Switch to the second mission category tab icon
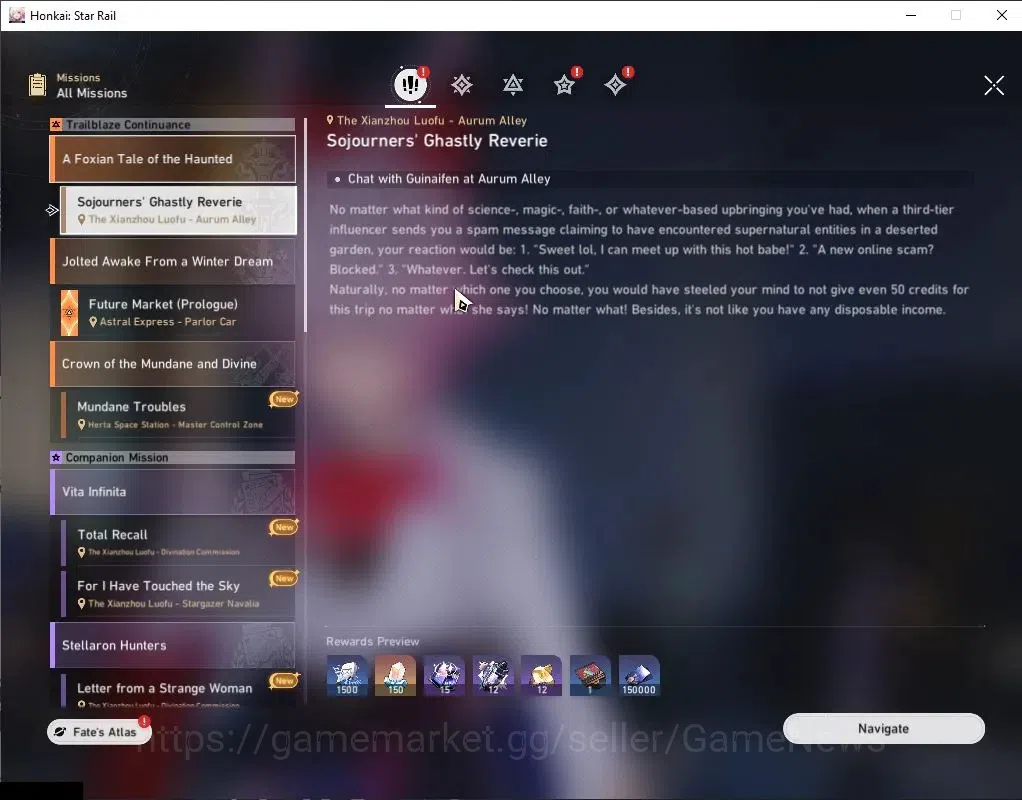The width and height of the screenshot is (1022, 800). (461, 85)
